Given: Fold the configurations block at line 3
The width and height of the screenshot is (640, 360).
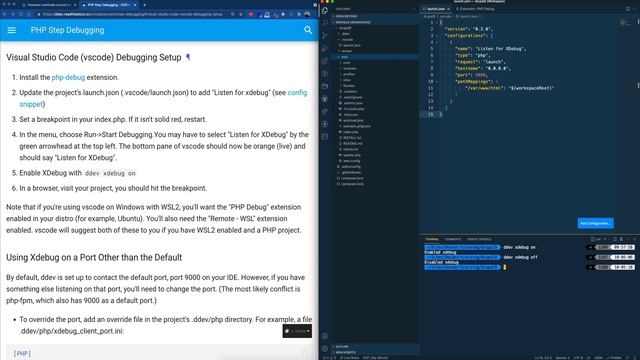Looking at the screenshot, I should tap(437, 36).
